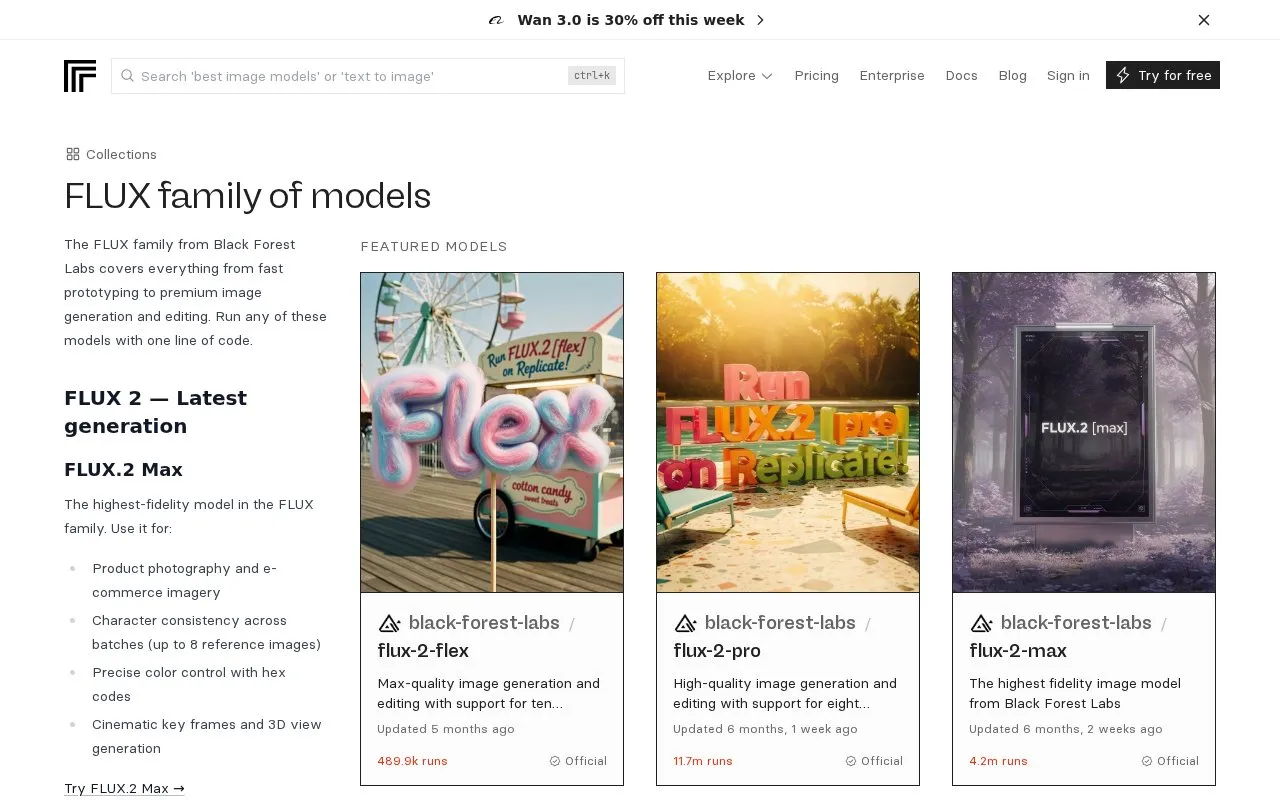Image resolution: width=1280 pixels, height=800 pixels.
Task: Click 'Updated 6 months, 1 week ago' text
Action: pyautogui.click(x=765, y=729)
